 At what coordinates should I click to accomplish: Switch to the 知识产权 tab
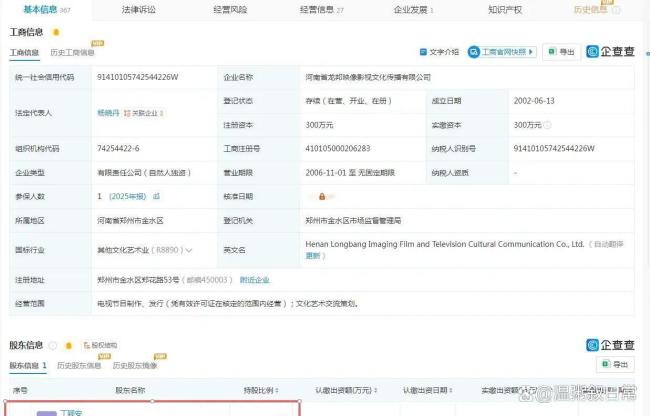pyautogui.click(x=505, y=10)
